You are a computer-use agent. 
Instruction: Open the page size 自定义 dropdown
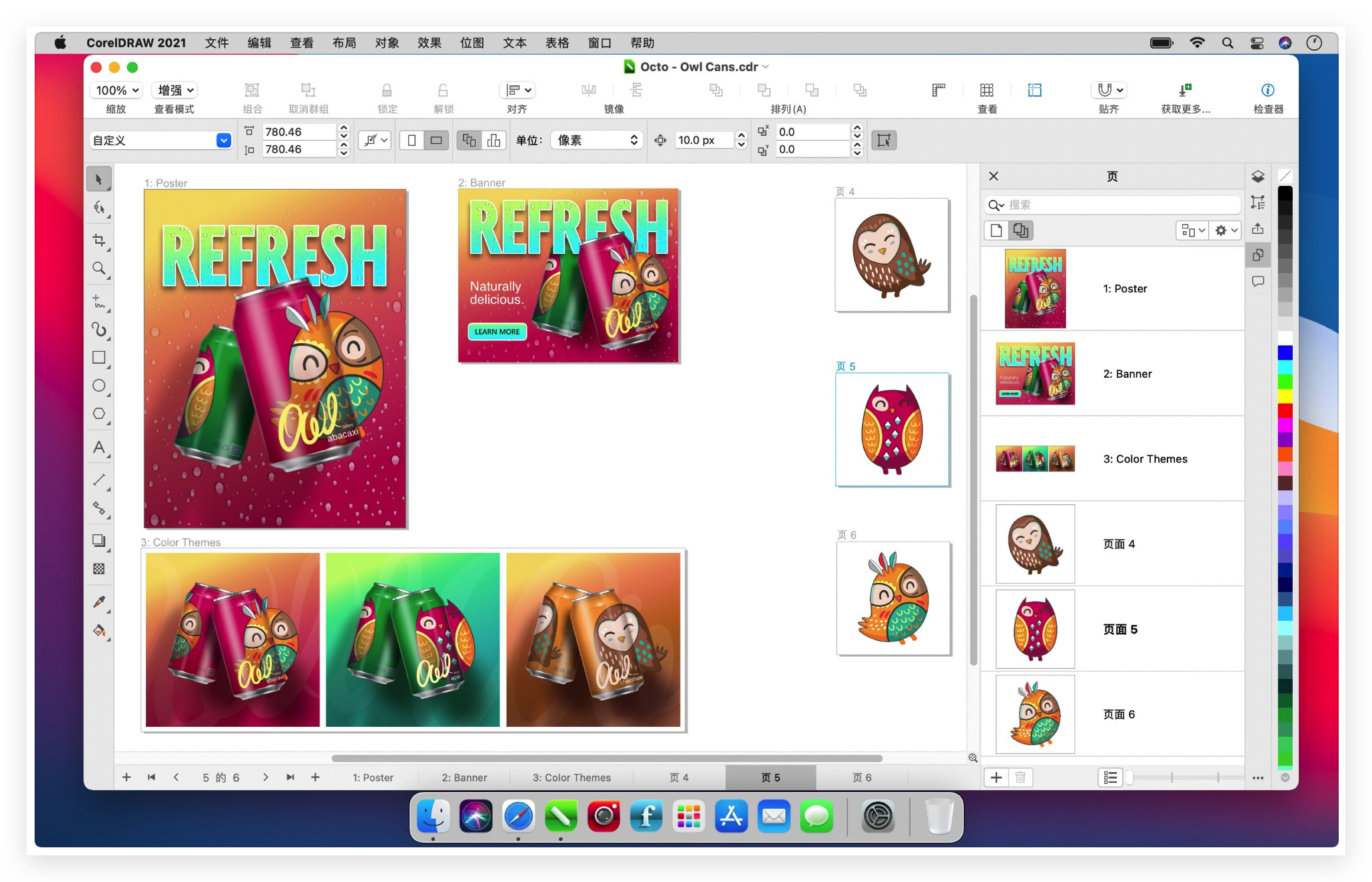224,140
